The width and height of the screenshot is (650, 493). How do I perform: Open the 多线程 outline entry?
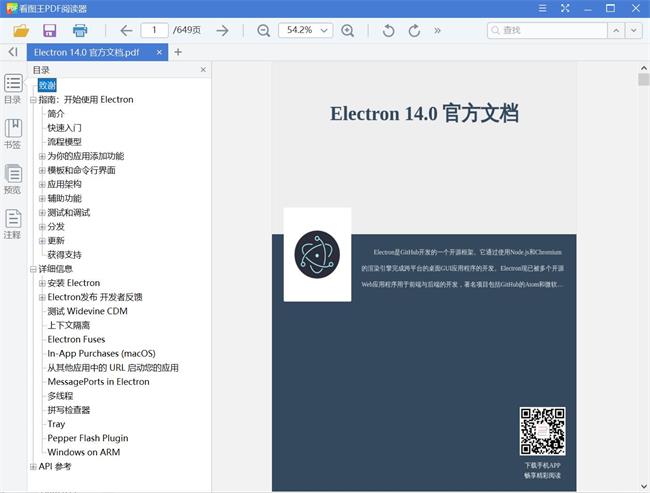[x=60, y=396]
